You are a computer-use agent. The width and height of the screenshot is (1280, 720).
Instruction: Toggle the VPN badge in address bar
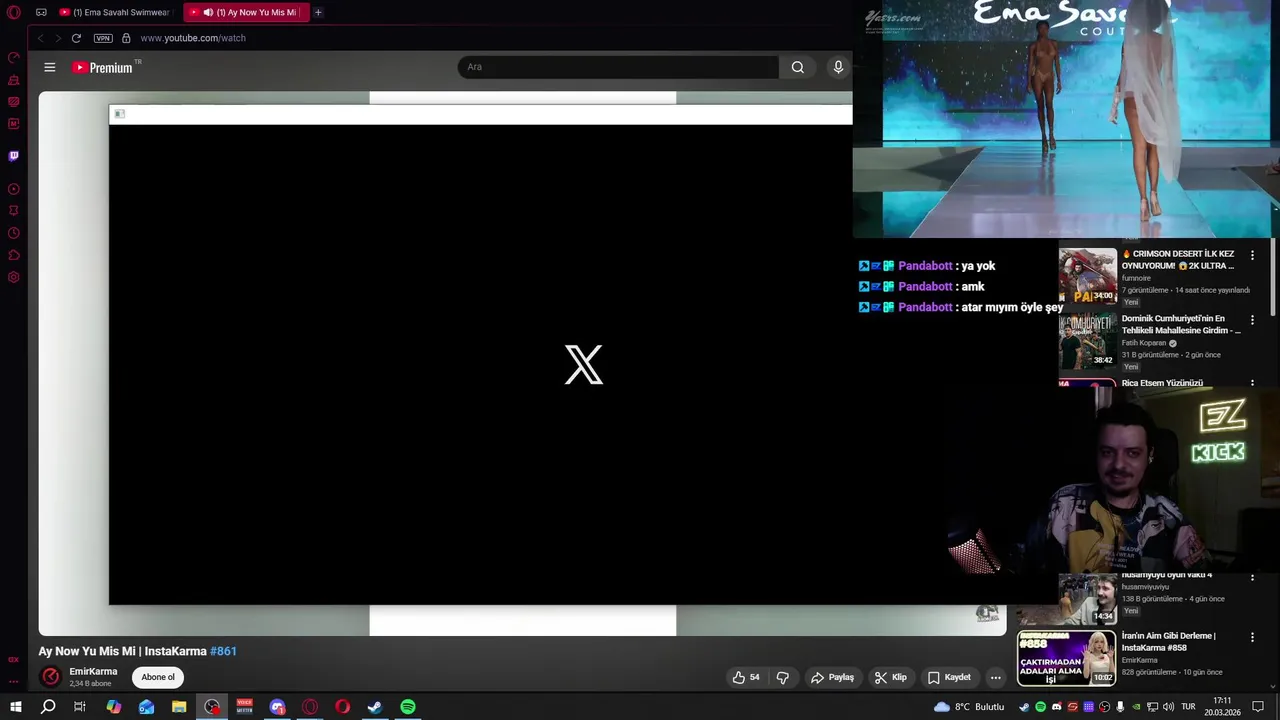click(103, 38)
